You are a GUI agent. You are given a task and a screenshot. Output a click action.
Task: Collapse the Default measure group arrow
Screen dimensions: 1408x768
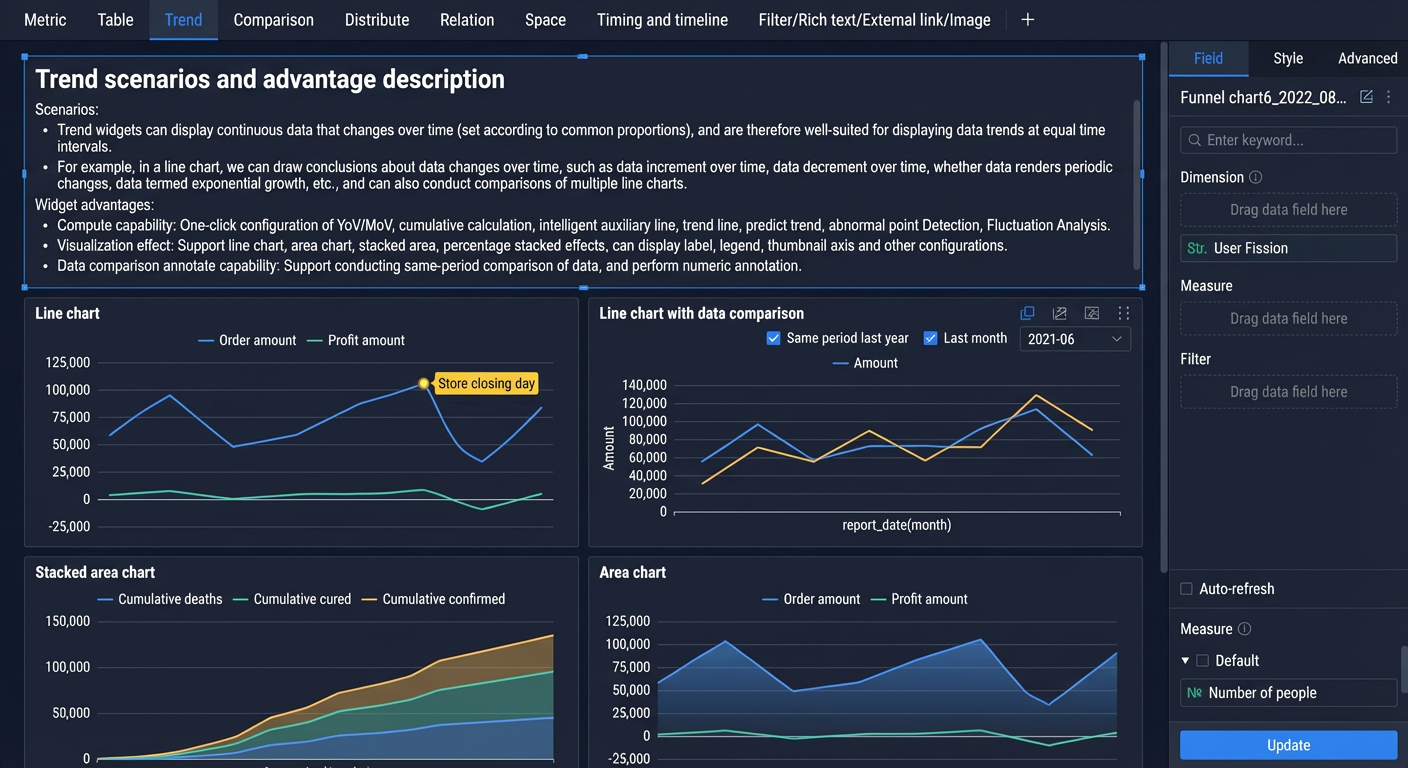(x=1185, y=661)
